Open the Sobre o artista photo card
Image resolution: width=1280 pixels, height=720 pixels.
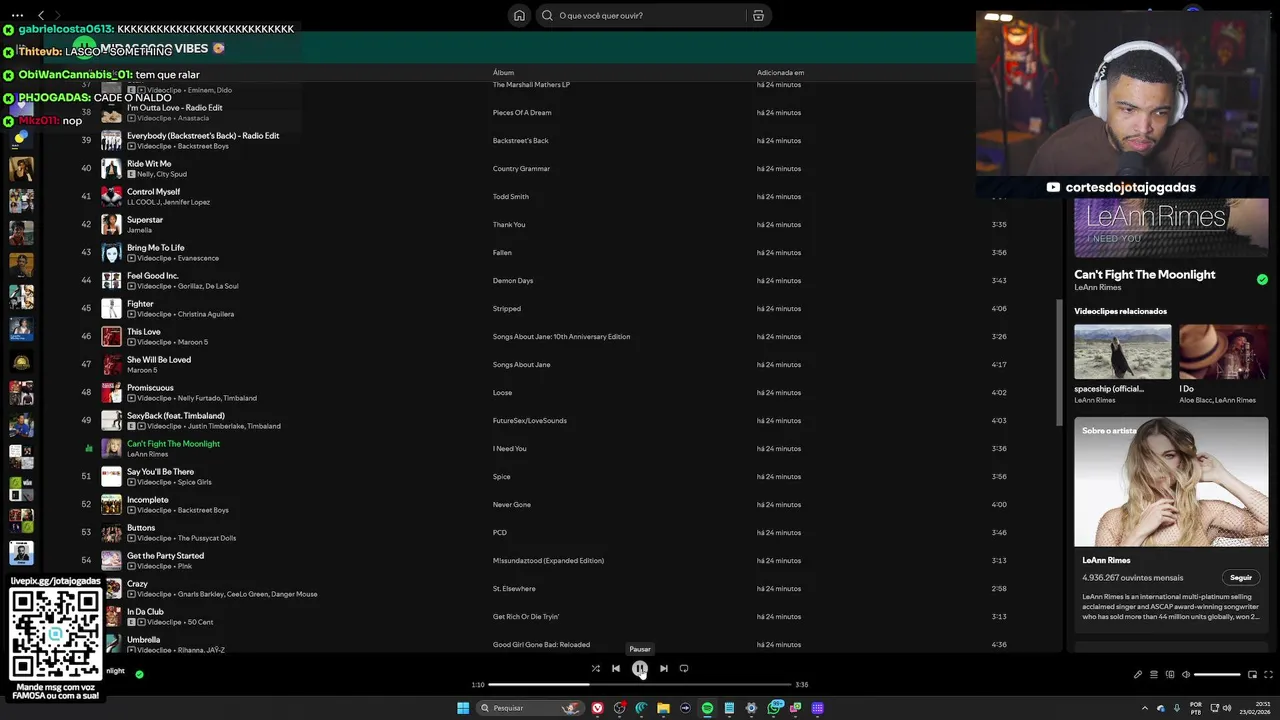(1171, 482)
